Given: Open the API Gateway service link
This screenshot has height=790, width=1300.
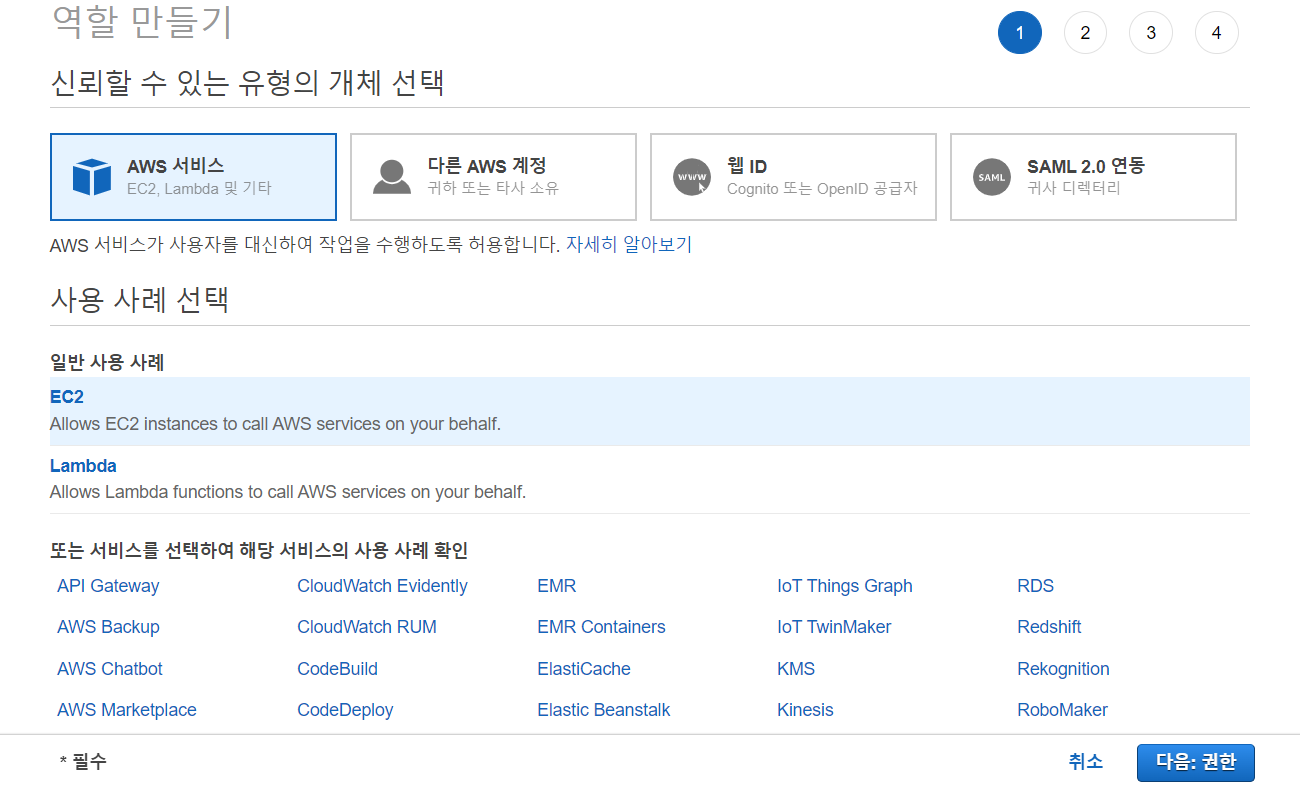Looking at the screenshot, I should coord(108,586).
